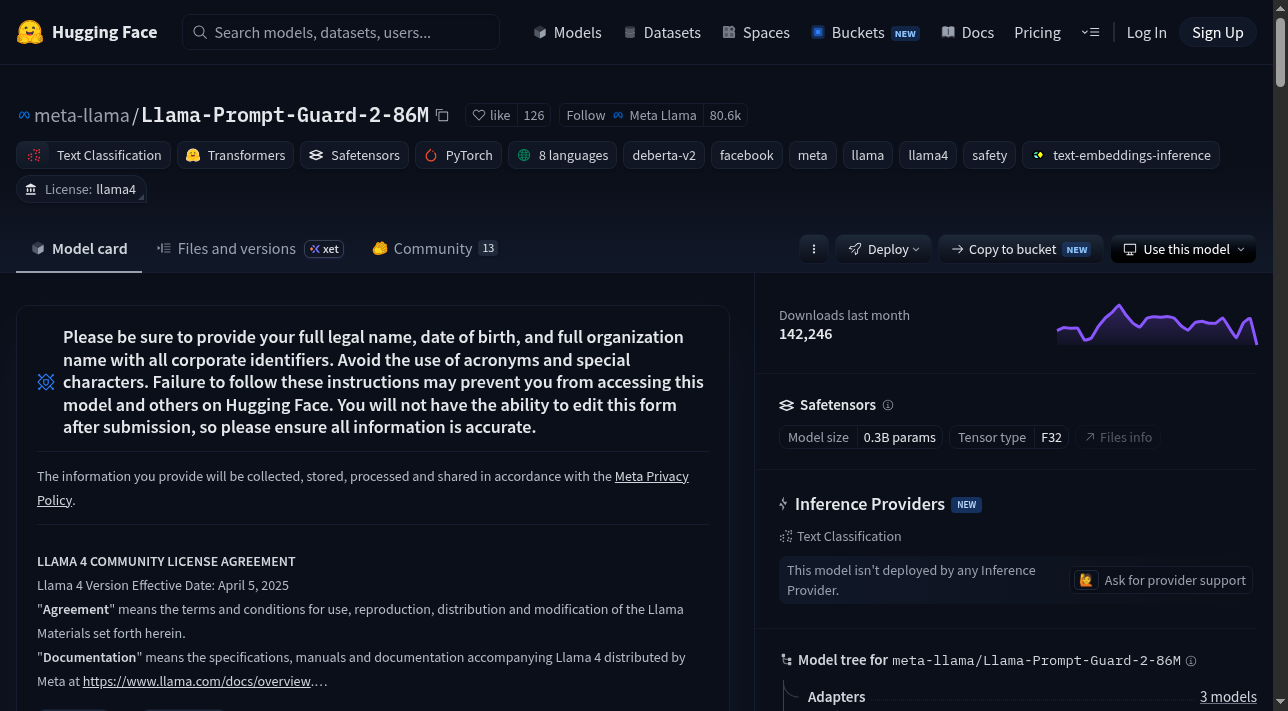Click the Text Classification tag

pos(93,155)
